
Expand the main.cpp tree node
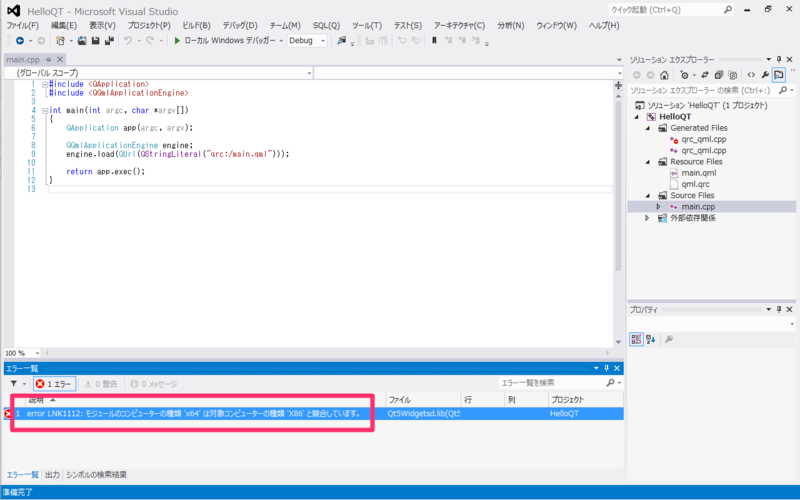658,207
